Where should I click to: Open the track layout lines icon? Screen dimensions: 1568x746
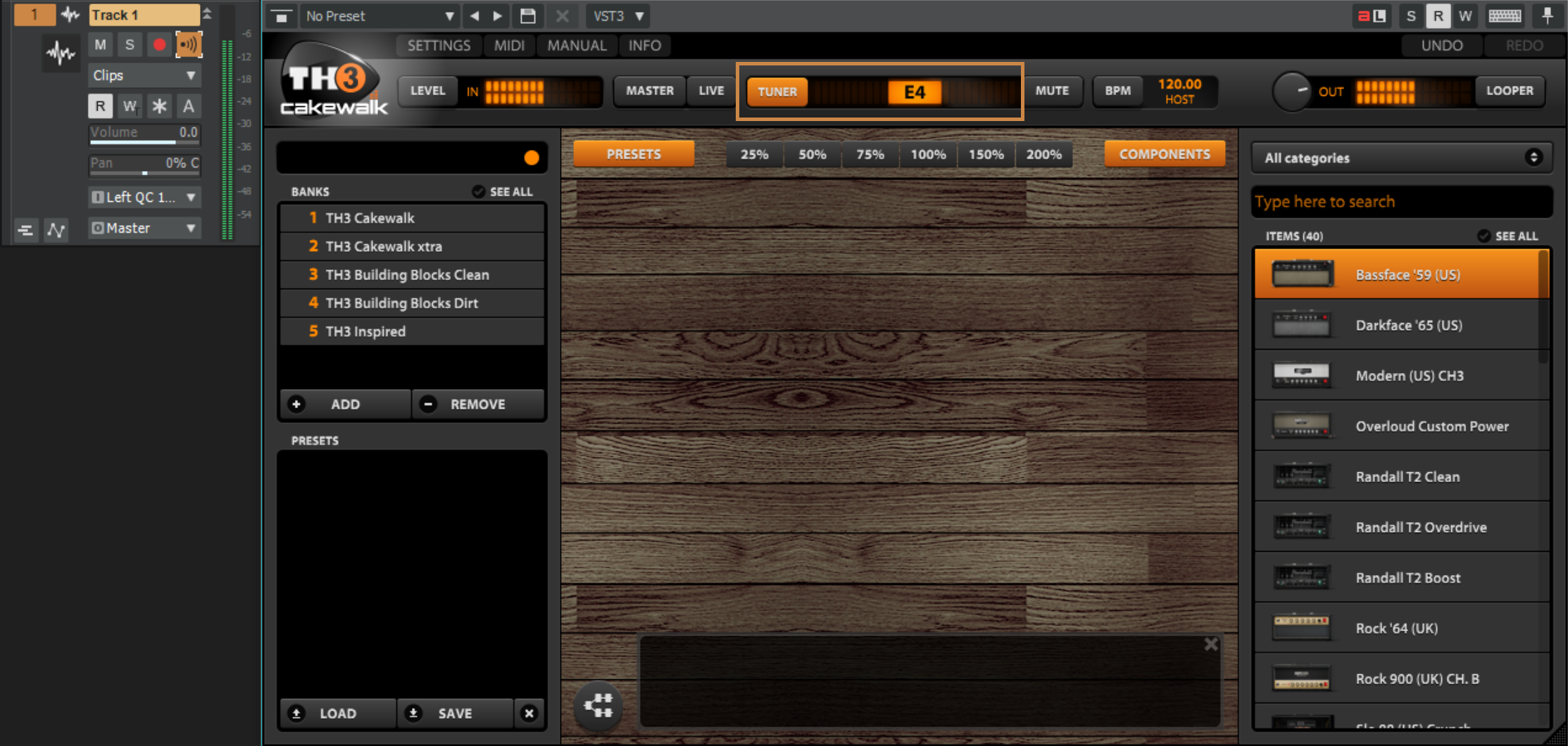point(25,229)
